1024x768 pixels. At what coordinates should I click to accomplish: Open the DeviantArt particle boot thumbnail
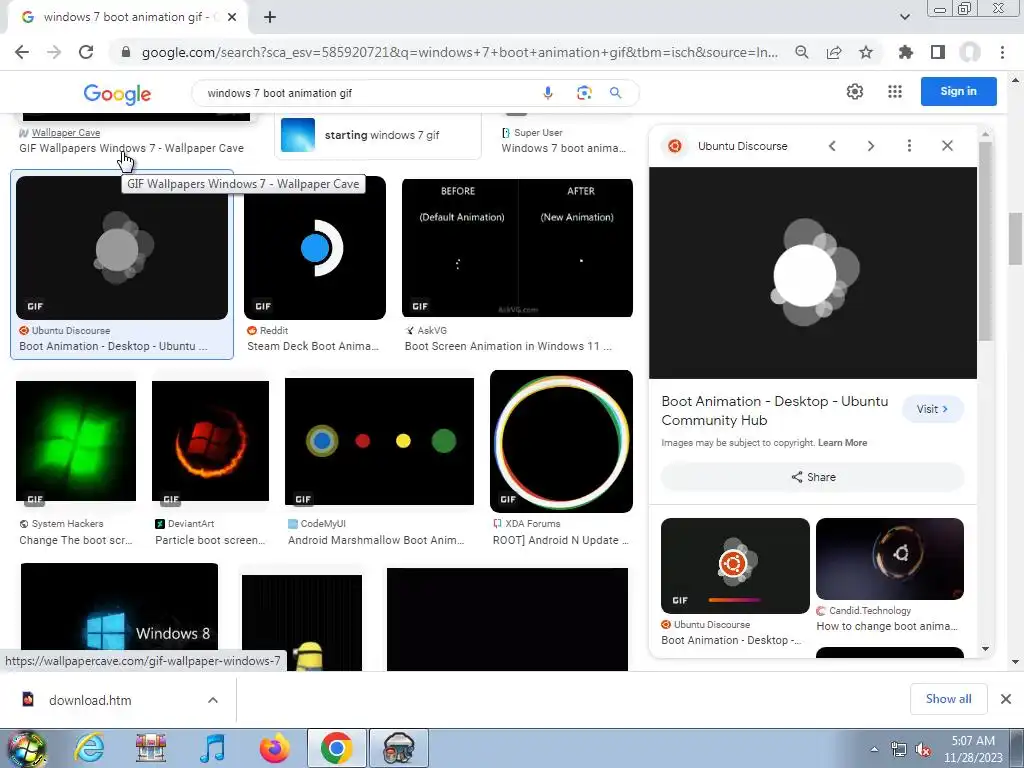coord(210,441)
